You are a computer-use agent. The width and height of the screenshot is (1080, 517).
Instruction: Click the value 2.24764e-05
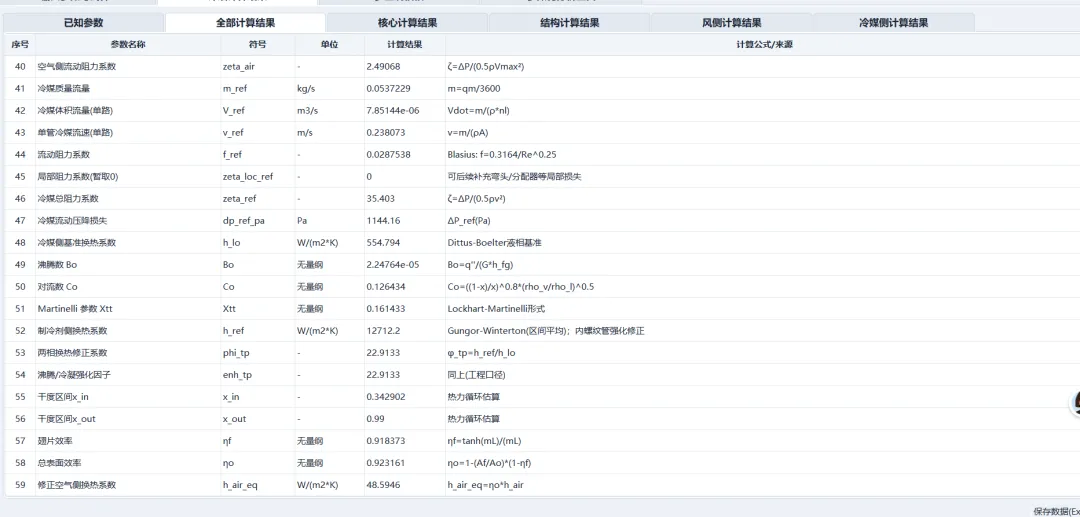click(x=392, y=265)
